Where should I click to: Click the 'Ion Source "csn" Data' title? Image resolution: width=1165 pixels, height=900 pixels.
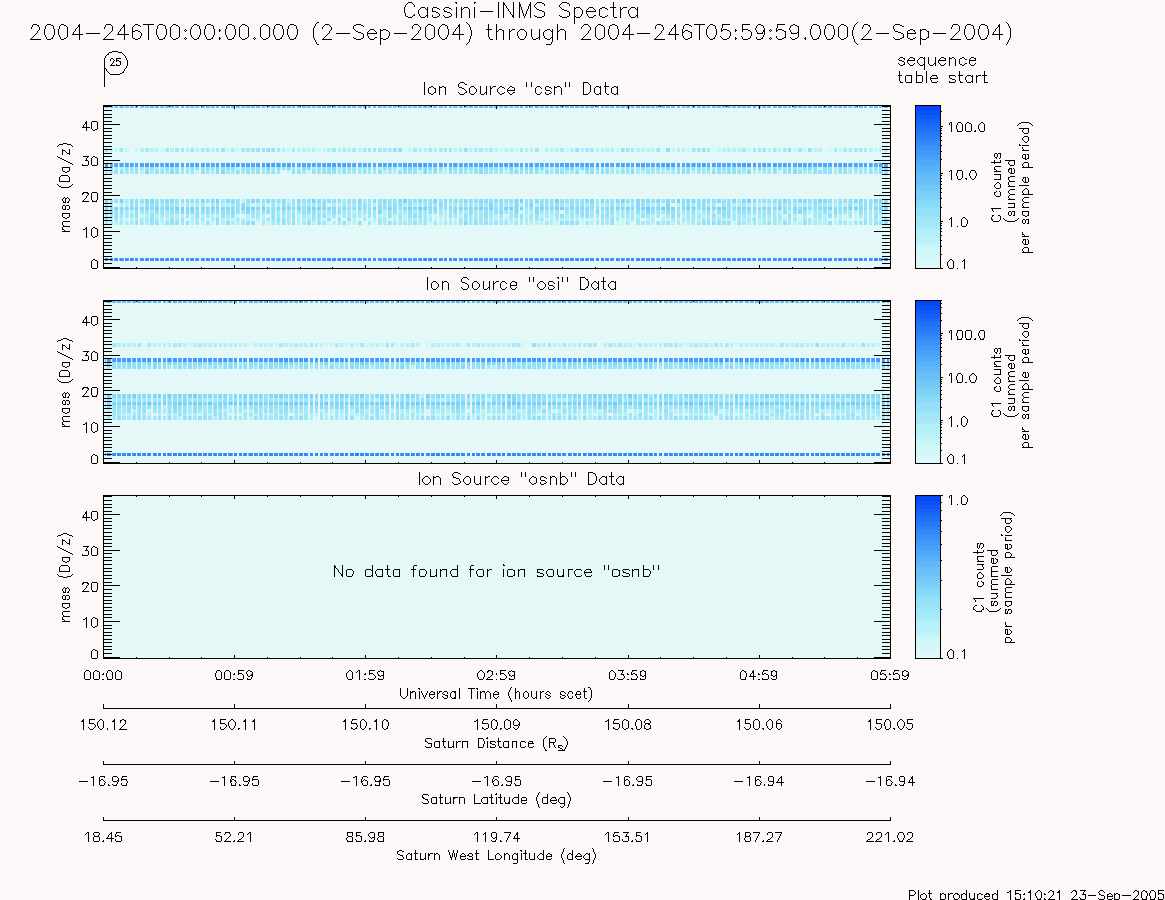pyautogui.click(x=521, y=89)
